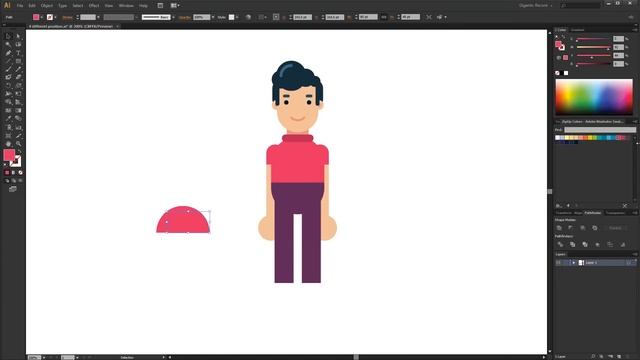Click Opacity label link in control bar
This screenshot has width=640, height=360.
click(x=185, y=17)
